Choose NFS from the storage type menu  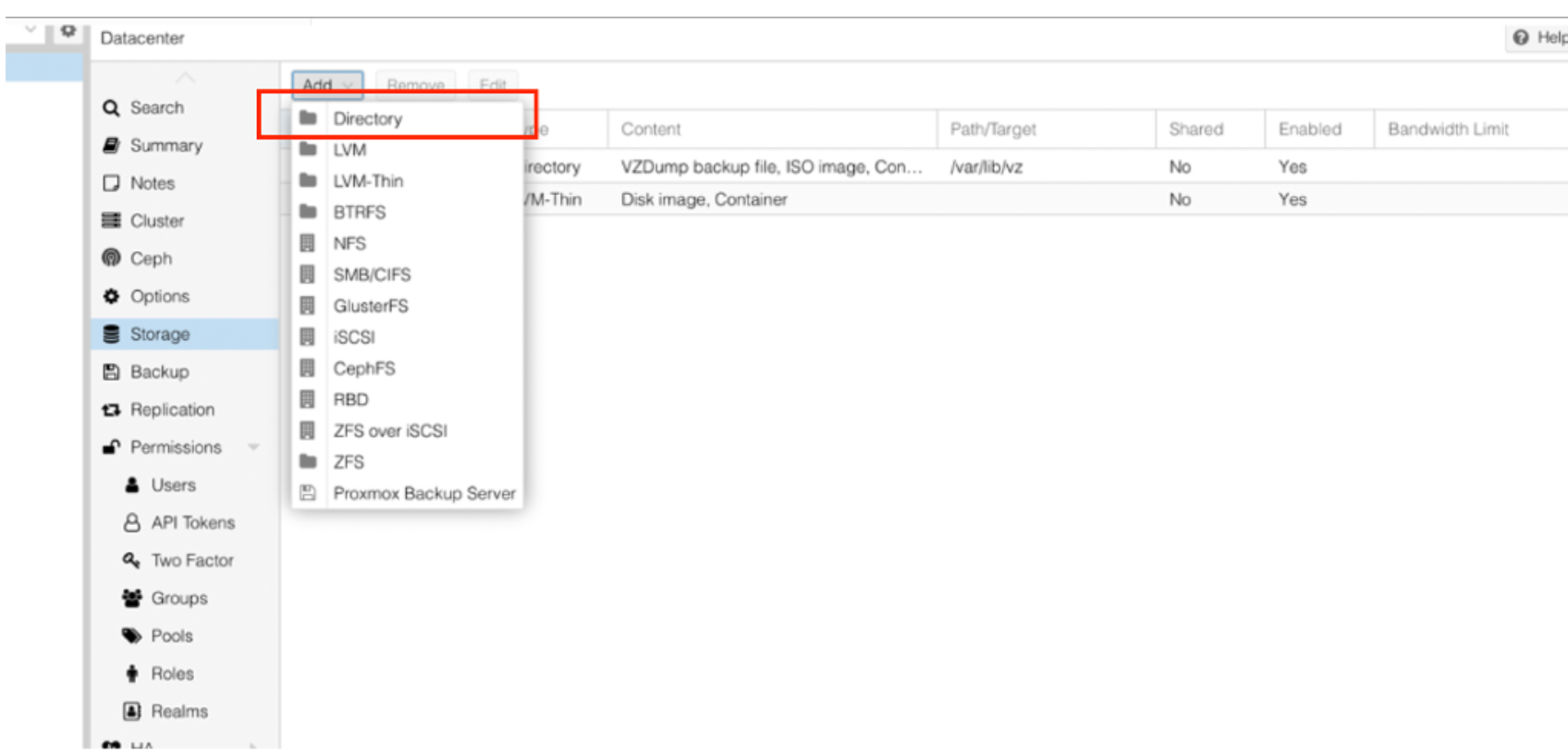click(349, 243)
